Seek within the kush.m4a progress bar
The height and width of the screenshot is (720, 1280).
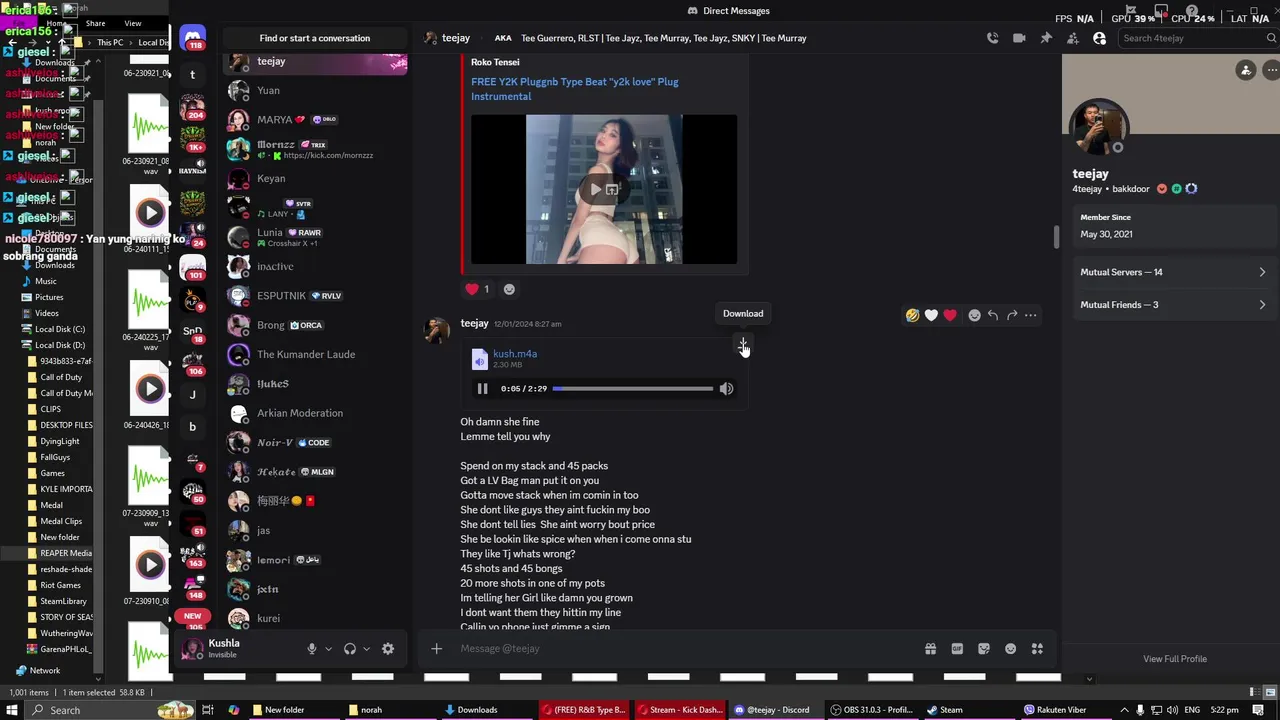pos(633,389)
